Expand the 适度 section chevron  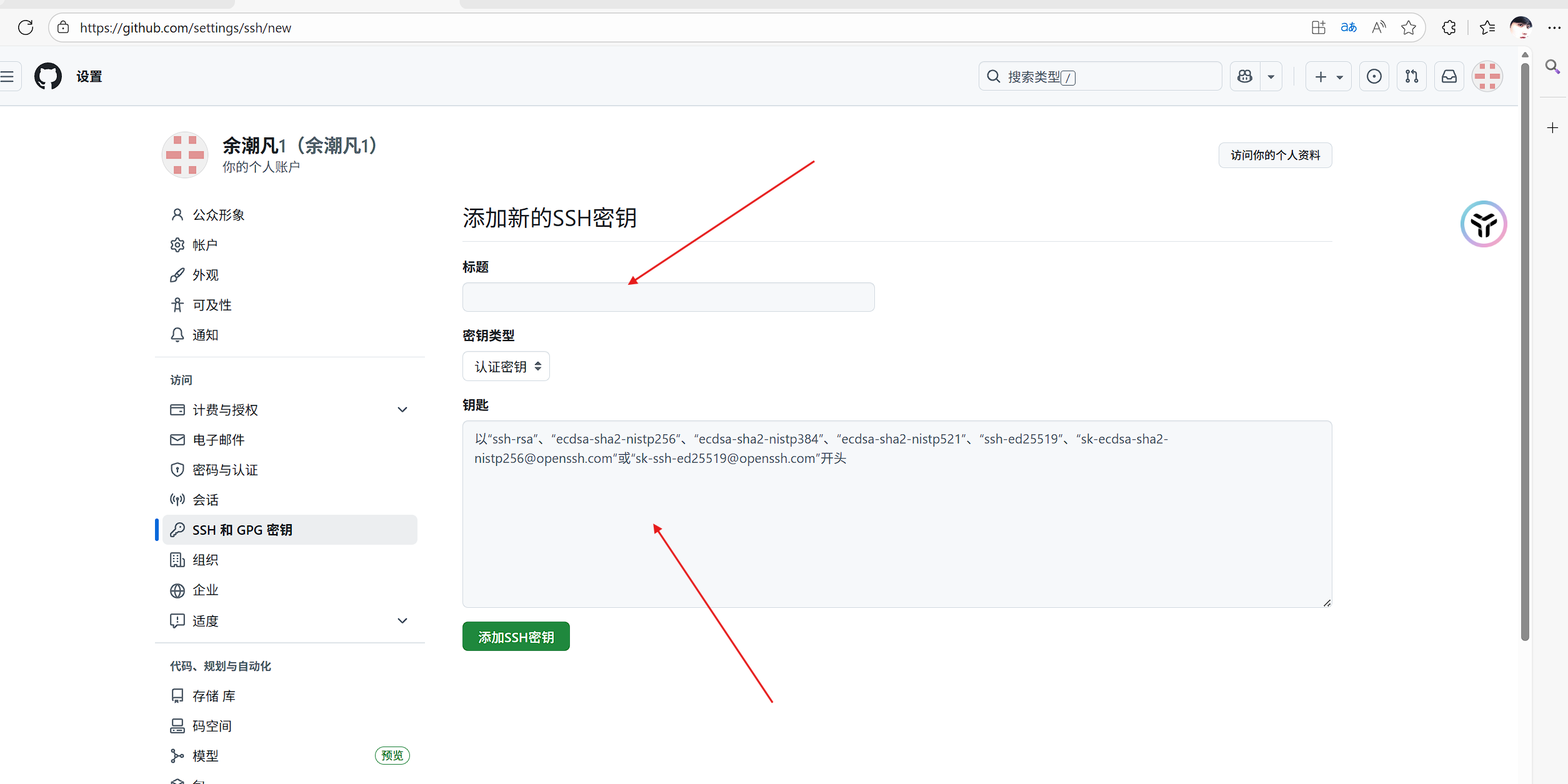tap(402, 620)
